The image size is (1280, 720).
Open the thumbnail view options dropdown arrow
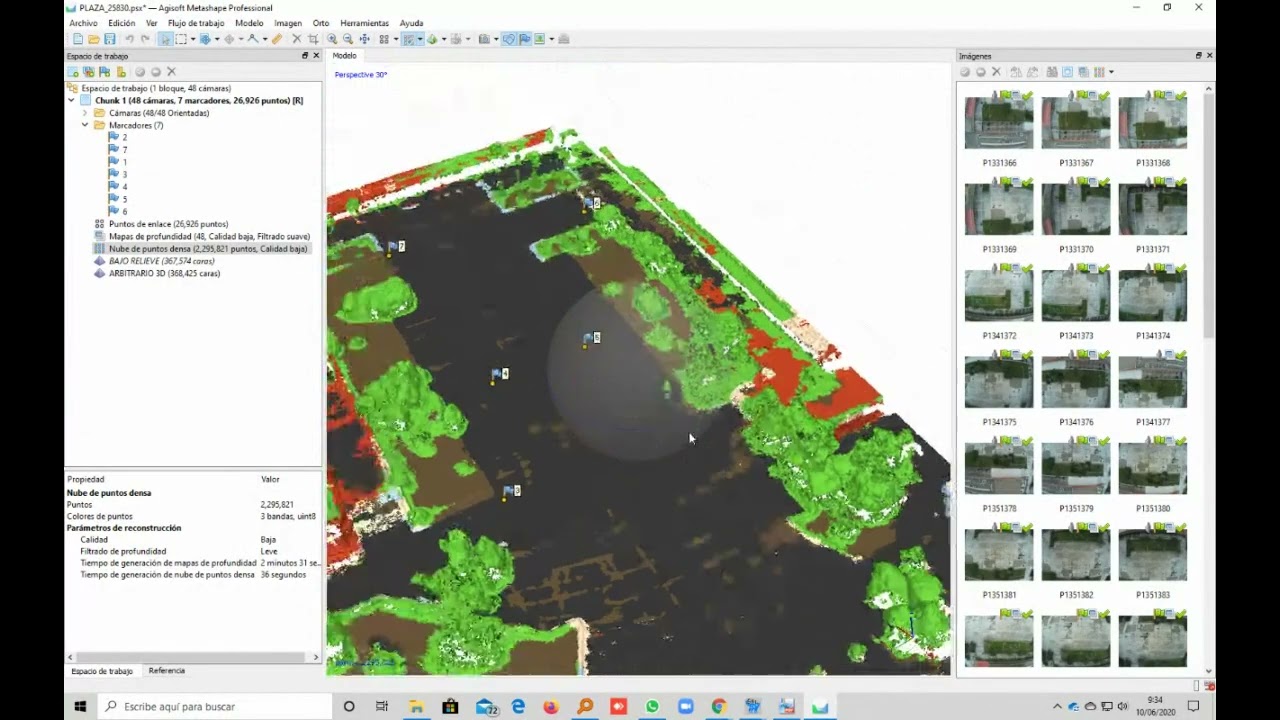(1111, 72)
